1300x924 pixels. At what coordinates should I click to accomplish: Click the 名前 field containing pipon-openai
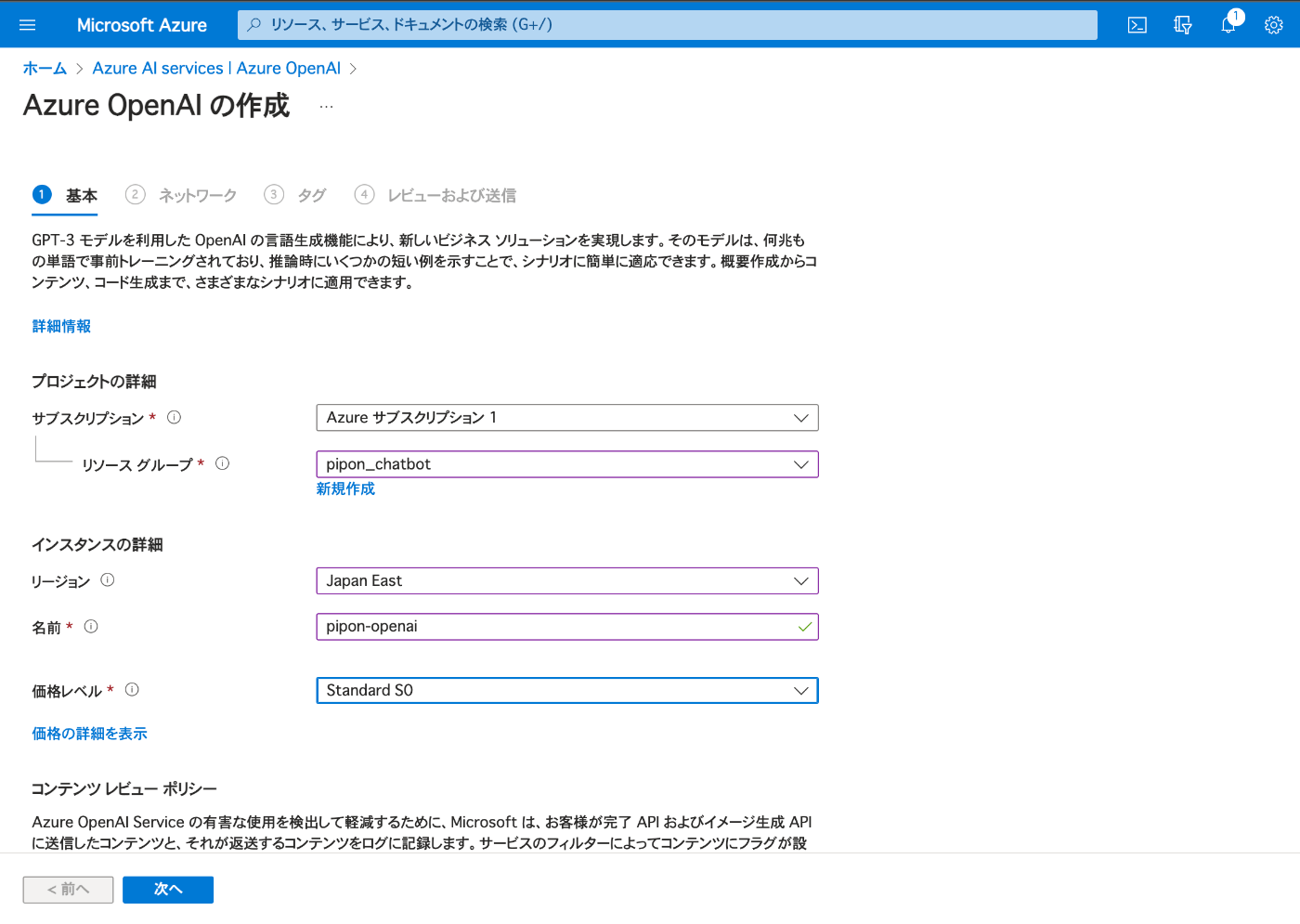pos(567,627)
